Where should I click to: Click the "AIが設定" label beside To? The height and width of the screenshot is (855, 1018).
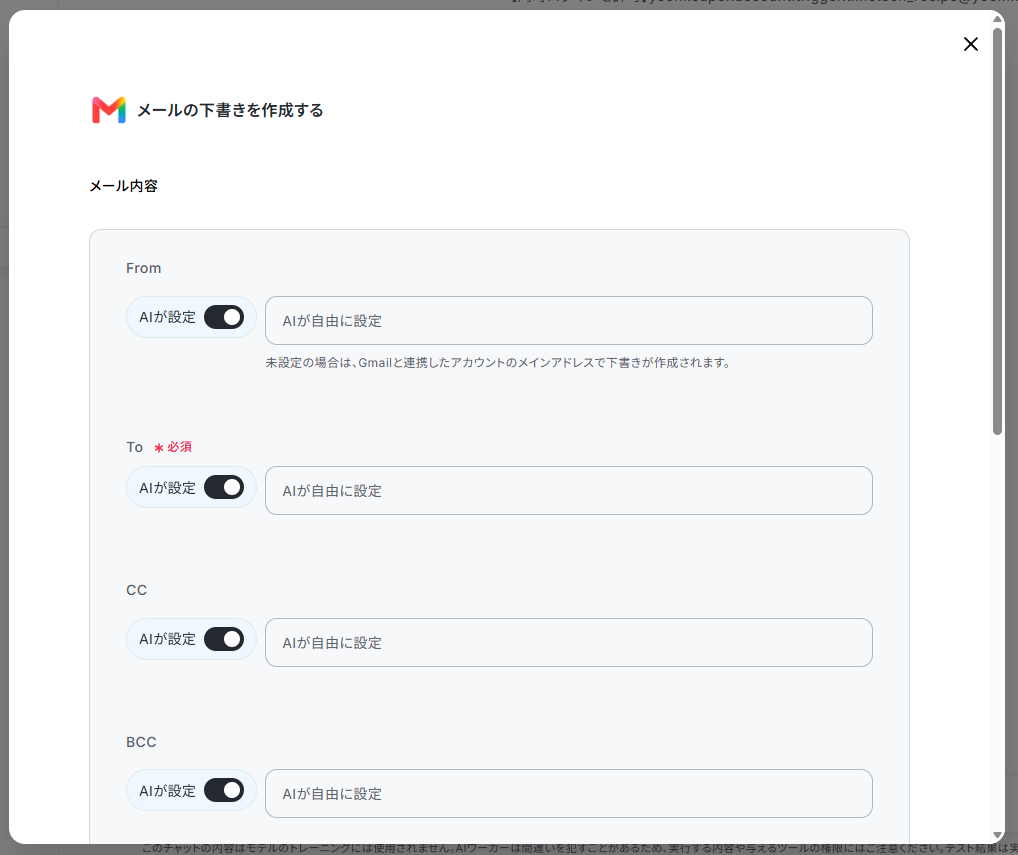click(x=168, y=488)
